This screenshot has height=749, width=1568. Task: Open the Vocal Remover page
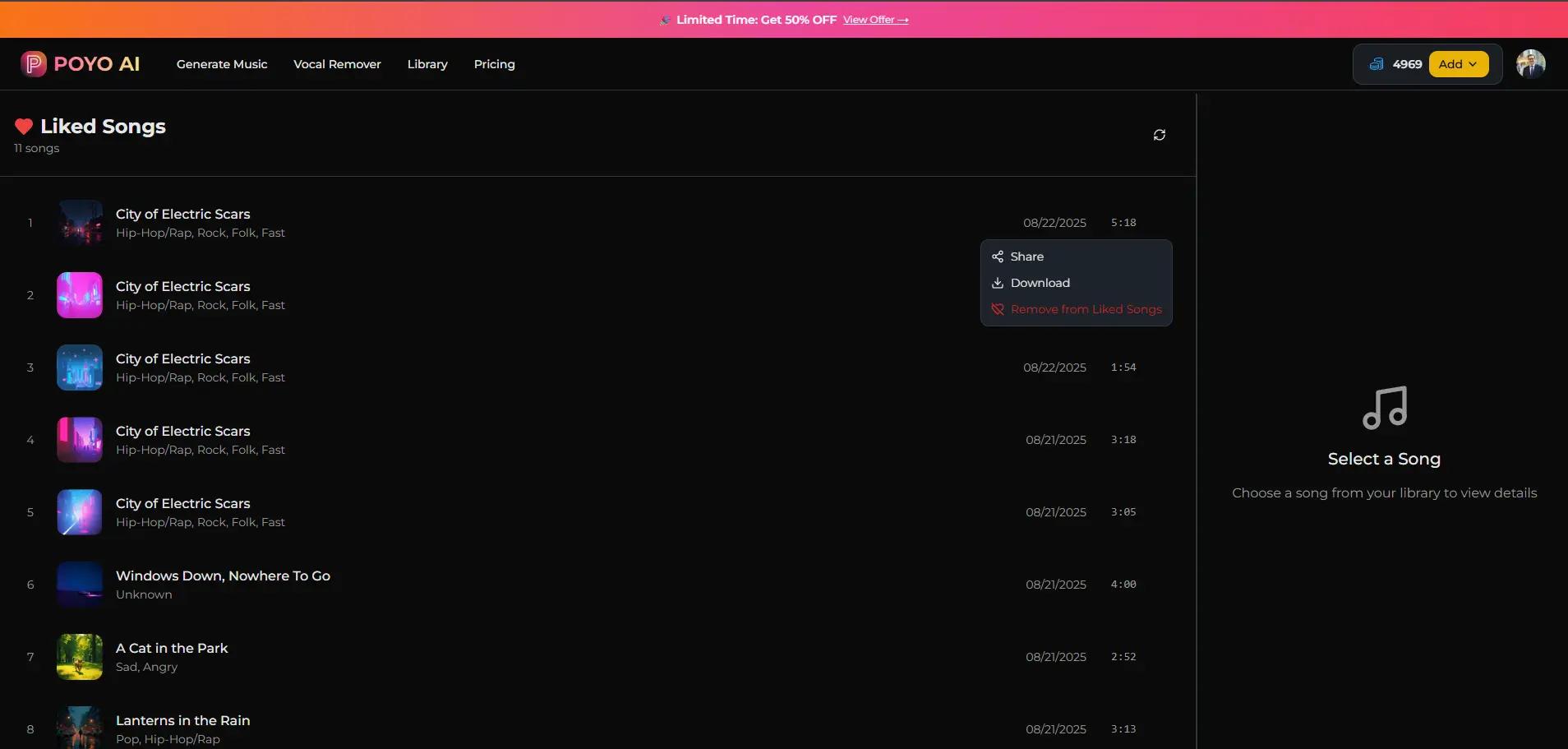coord(337,63)
